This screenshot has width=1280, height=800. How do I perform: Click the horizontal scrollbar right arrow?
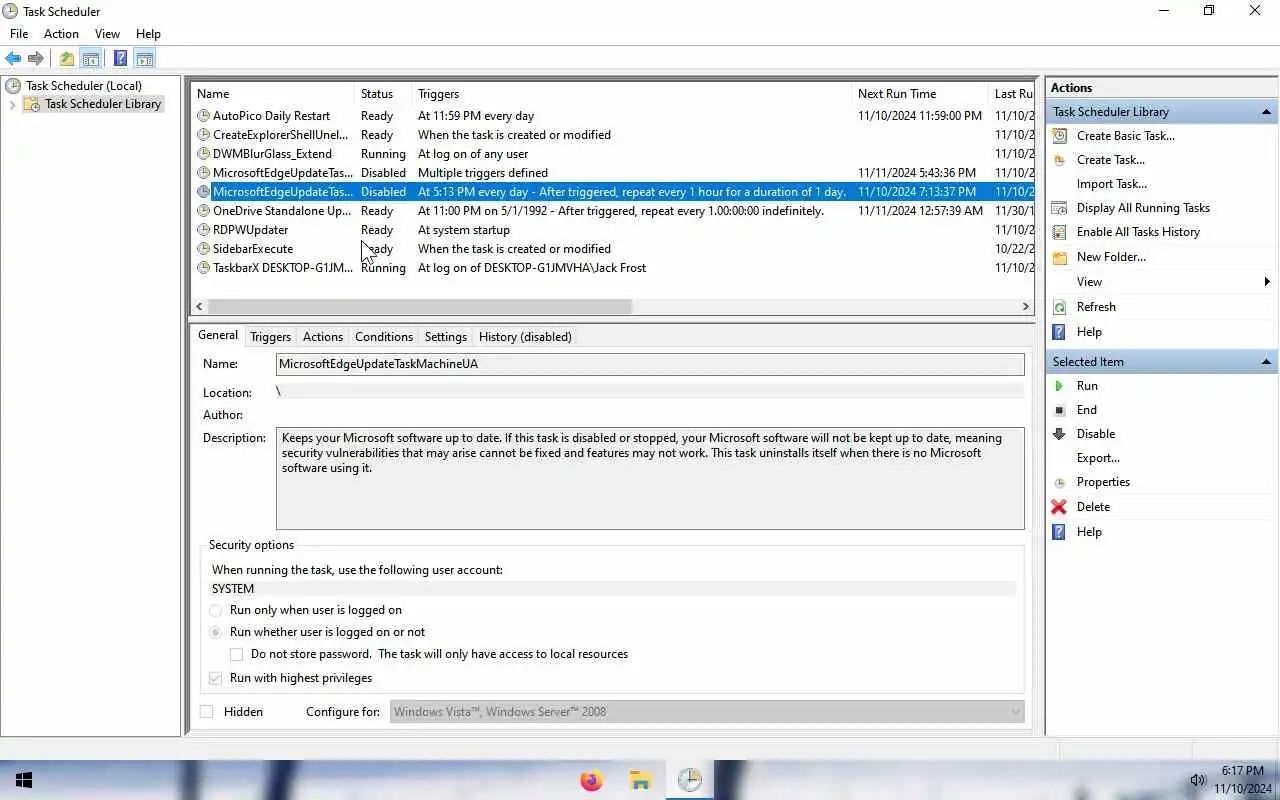click(1025, 306)
